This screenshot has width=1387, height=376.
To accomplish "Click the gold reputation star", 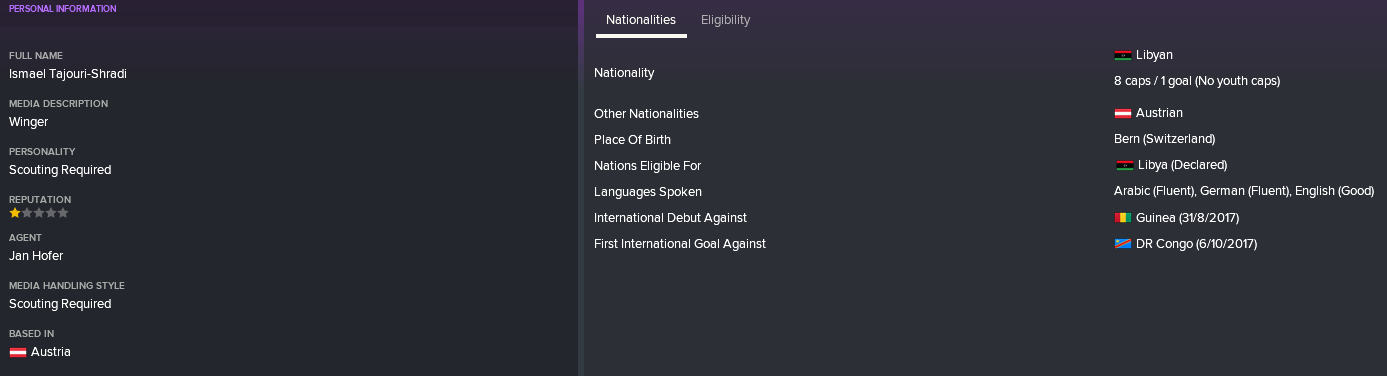I will point(14,213).
